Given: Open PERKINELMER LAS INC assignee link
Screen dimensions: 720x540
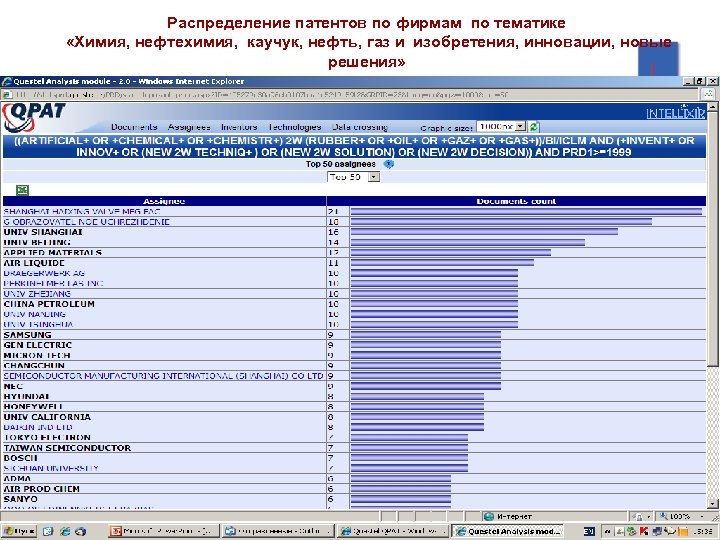Looking at the screenshot, I should click(53, 283).
